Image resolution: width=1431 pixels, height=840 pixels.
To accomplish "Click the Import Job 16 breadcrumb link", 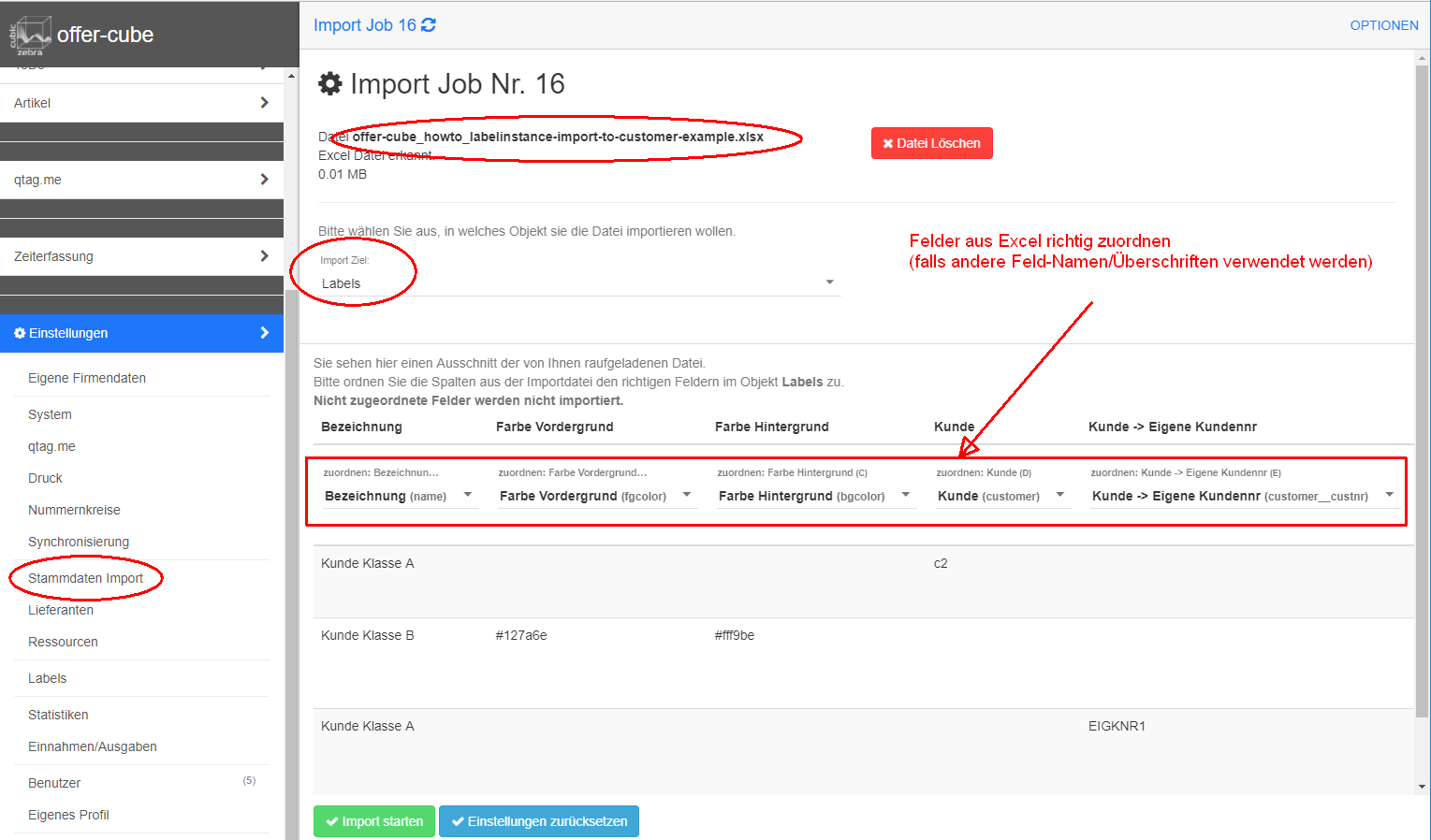I will coord(365,25).
